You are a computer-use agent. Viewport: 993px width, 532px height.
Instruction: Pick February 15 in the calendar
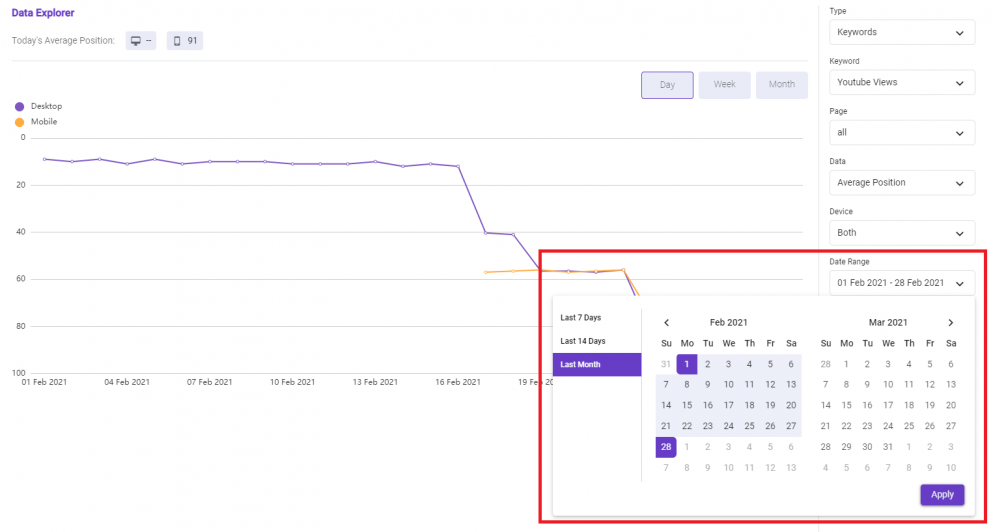point(686,405)
